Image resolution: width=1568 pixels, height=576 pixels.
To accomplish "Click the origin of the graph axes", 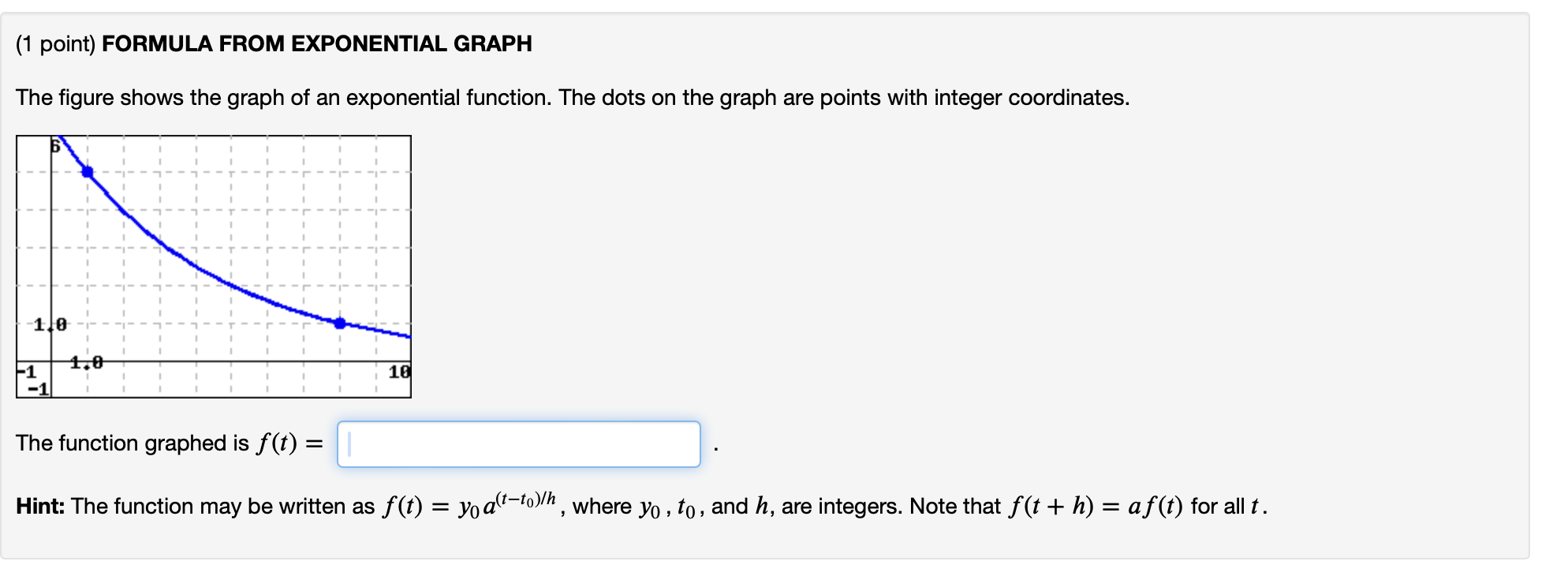I will 50,361.
